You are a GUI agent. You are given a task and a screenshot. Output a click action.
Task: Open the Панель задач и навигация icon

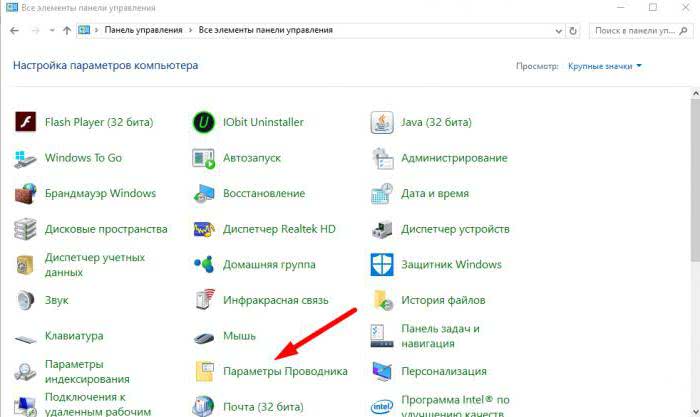tap(382, 336)
